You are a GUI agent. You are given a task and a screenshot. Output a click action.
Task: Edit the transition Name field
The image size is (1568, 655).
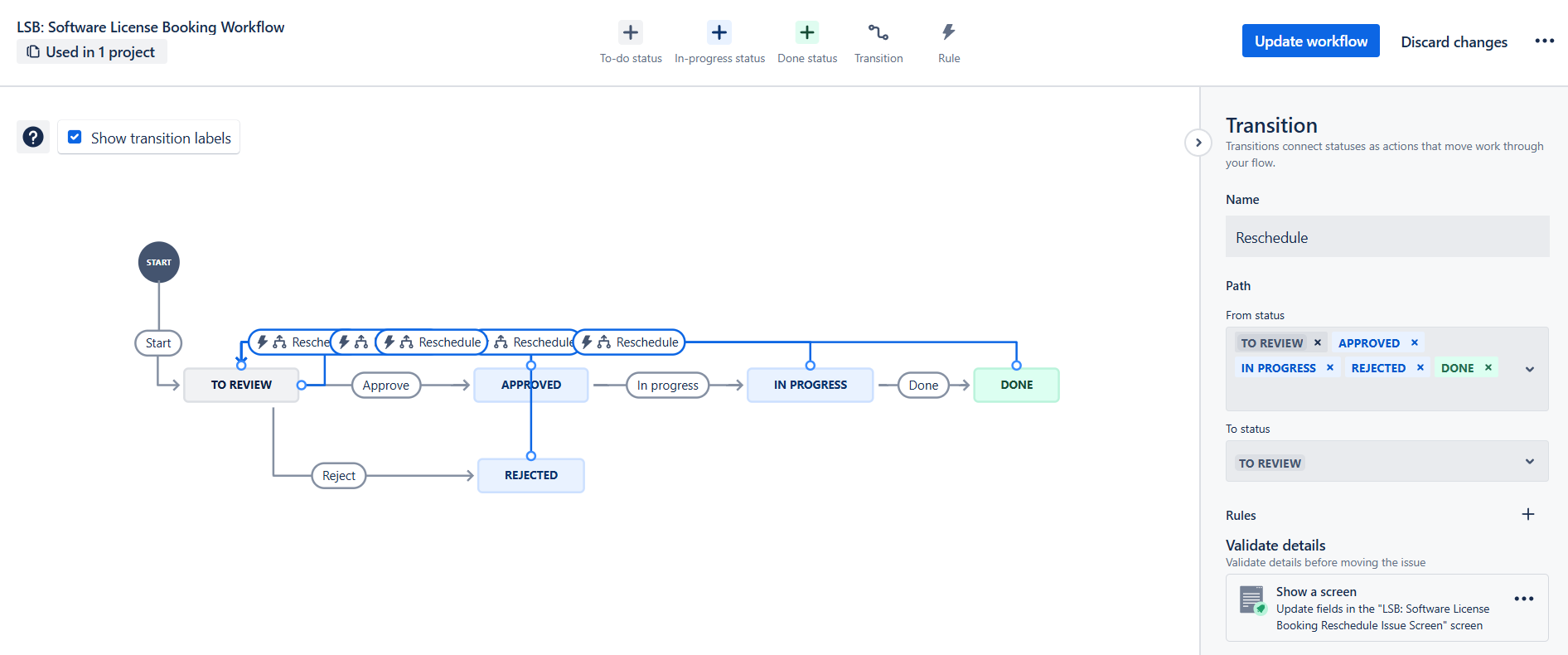(1387, 237)
